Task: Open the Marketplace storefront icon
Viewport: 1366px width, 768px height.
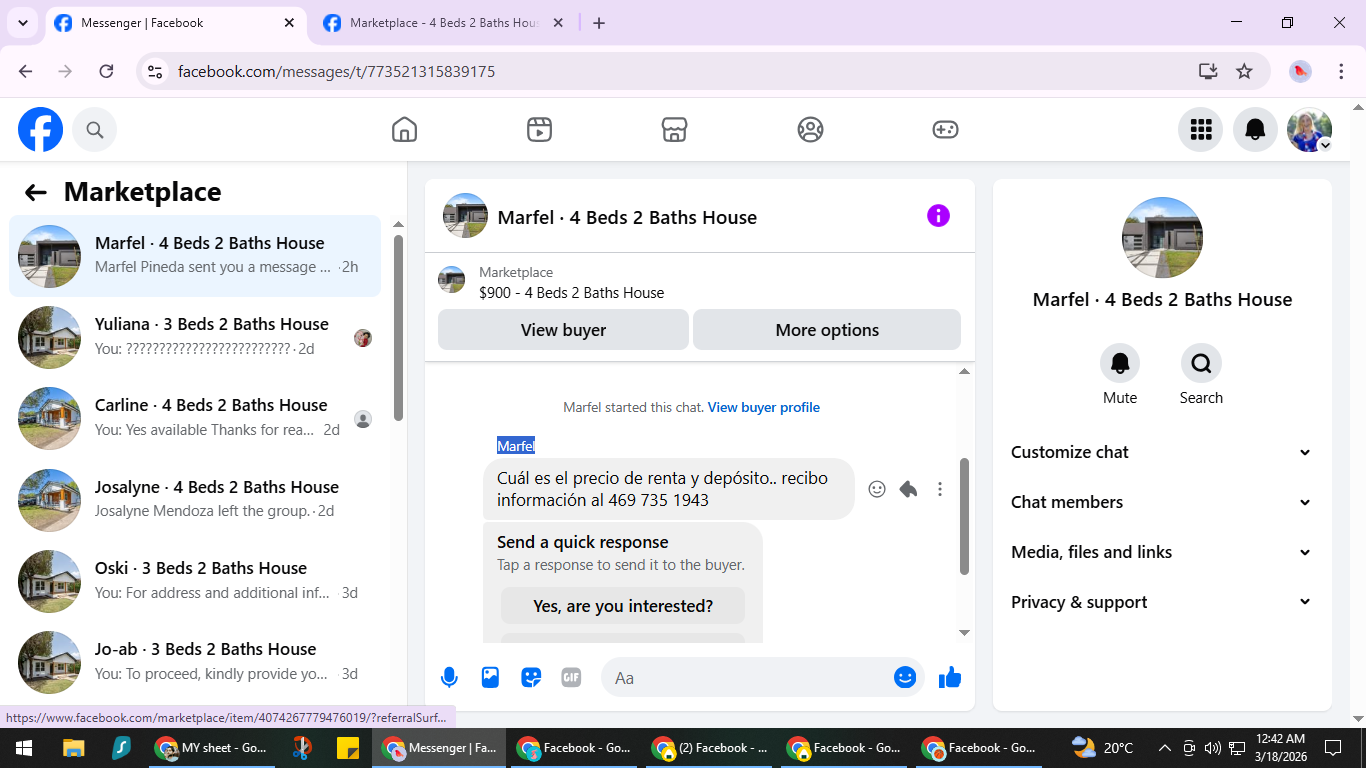Action: coord(675,130)
